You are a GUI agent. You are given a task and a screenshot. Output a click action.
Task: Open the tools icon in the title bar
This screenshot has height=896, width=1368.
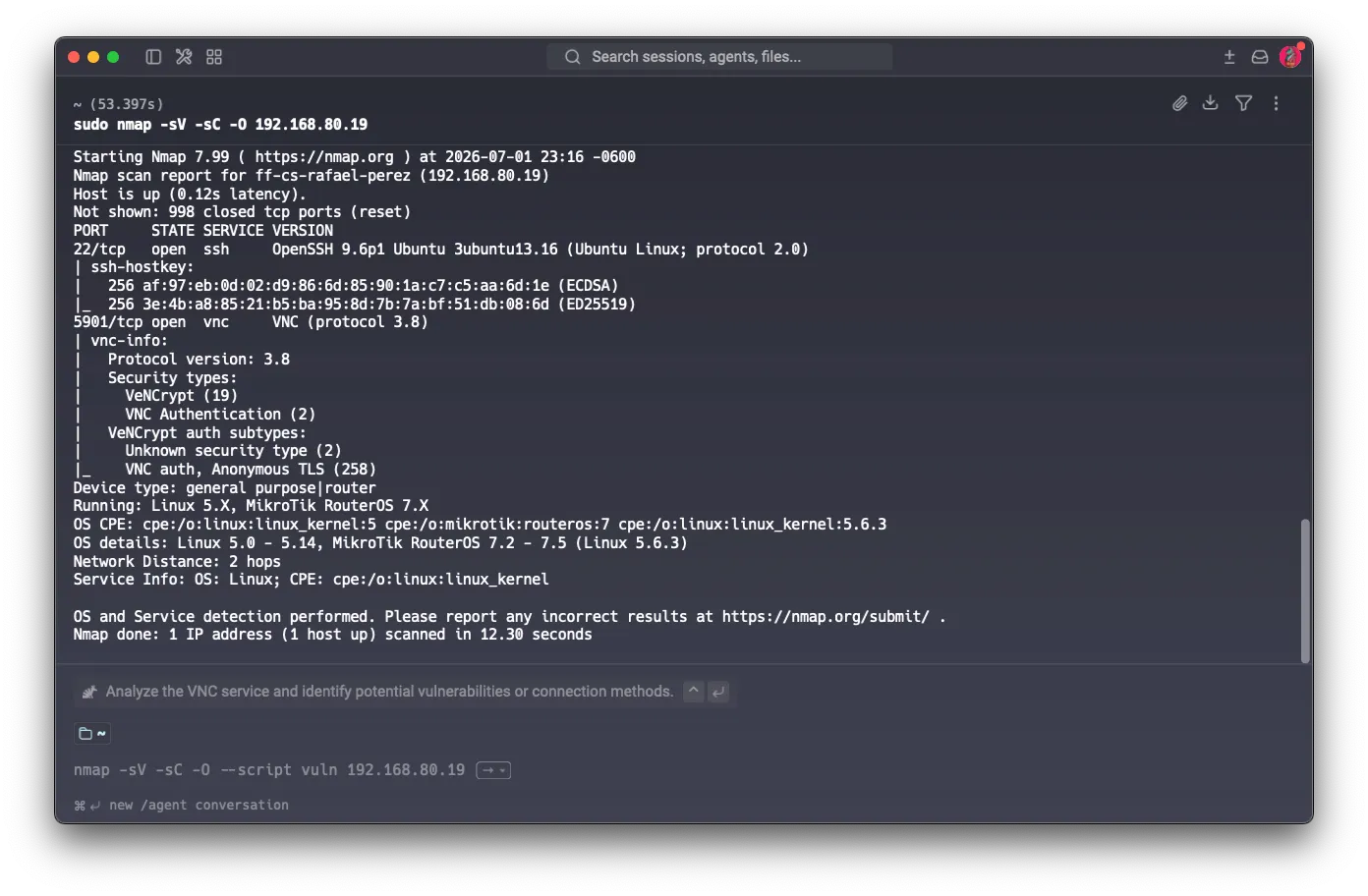pyautogui.click(x=184, y=57)
